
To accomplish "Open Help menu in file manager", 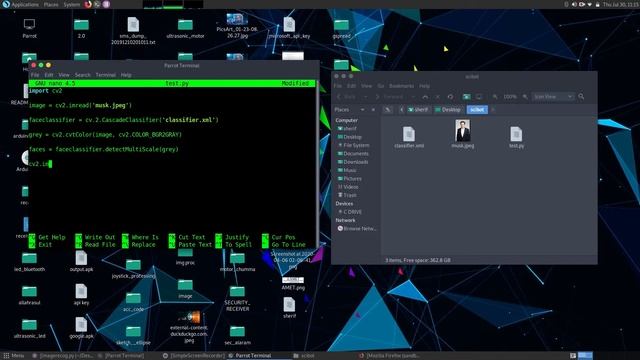I will point(424,86).
